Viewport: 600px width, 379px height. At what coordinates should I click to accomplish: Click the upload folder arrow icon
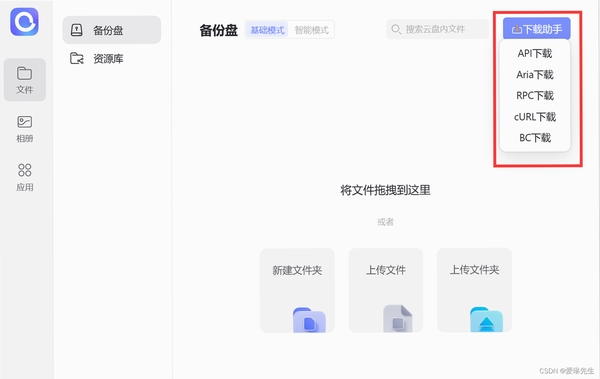tap(486, 319)
